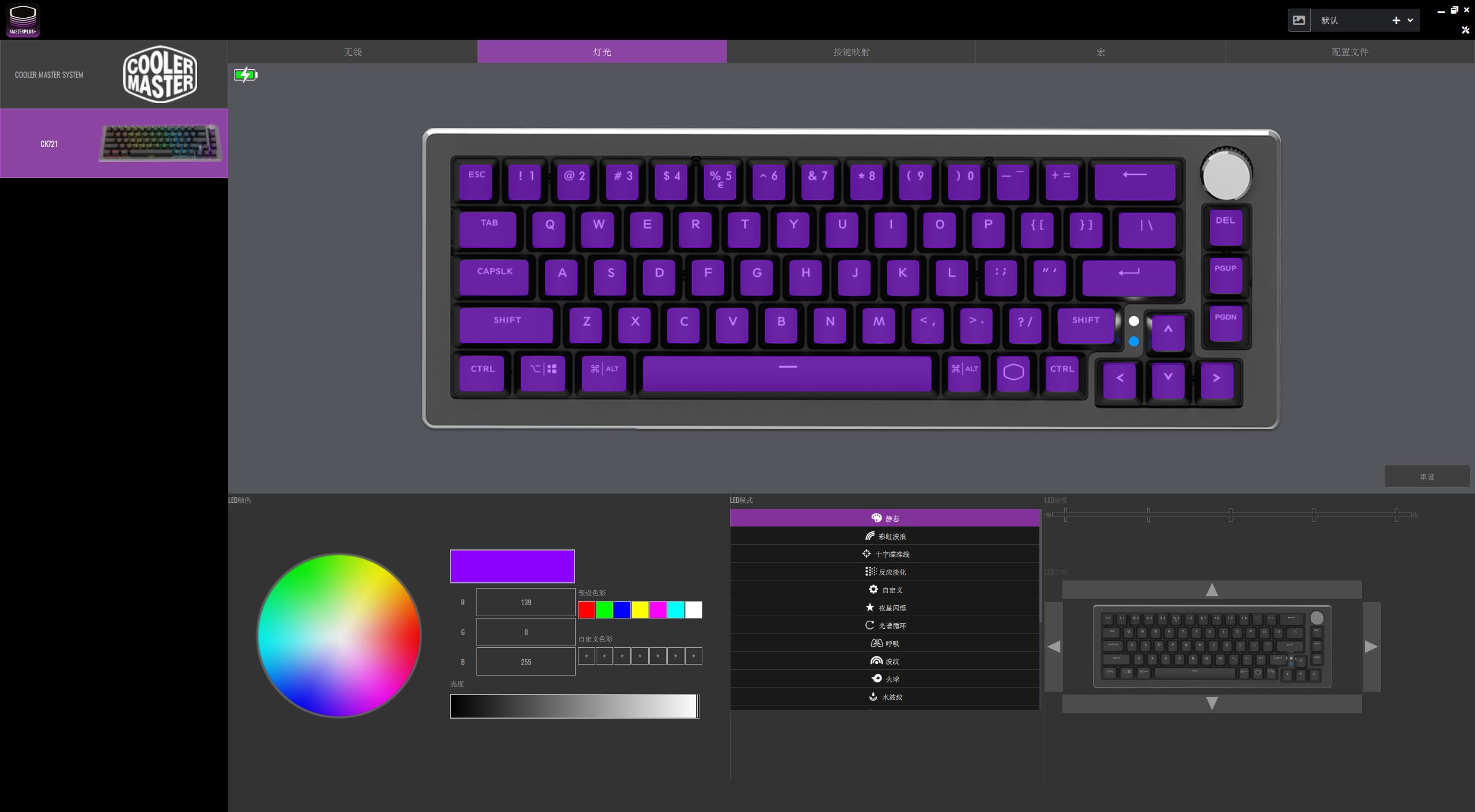Viewport: 1475px width, 812px height.
Task: Select 水波纹 lighting effect
Action: [884, 697]
